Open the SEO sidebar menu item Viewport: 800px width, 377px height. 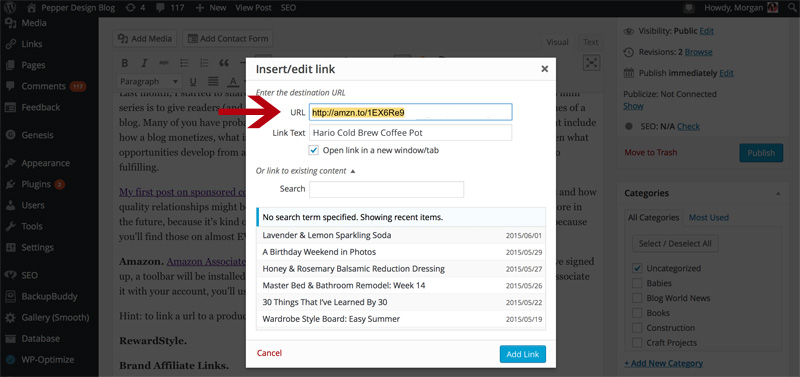[29, 275]
